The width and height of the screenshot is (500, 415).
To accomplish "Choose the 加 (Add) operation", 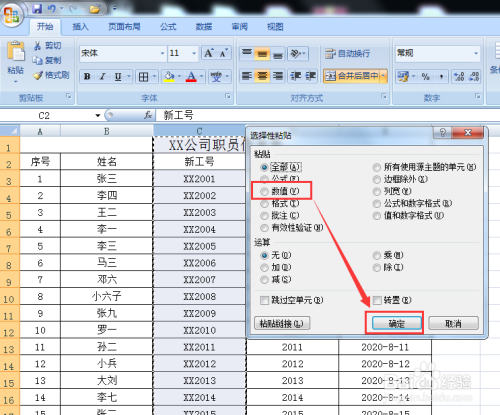I will (x=276, y=267).
